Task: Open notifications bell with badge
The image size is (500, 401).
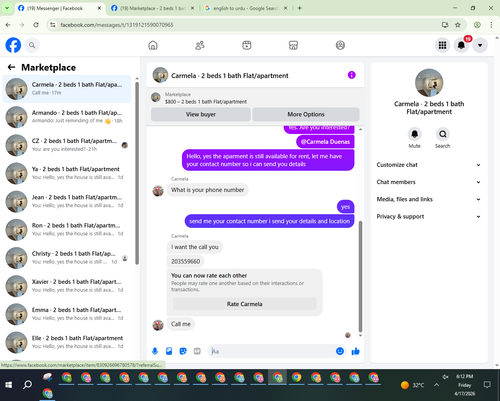Action: click(461, 45)
